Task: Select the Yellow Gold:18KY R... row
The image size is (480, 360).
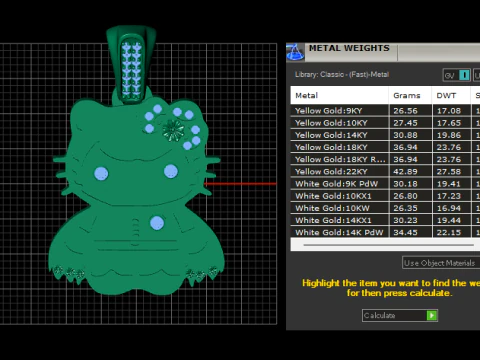Action: pos(385,159)
